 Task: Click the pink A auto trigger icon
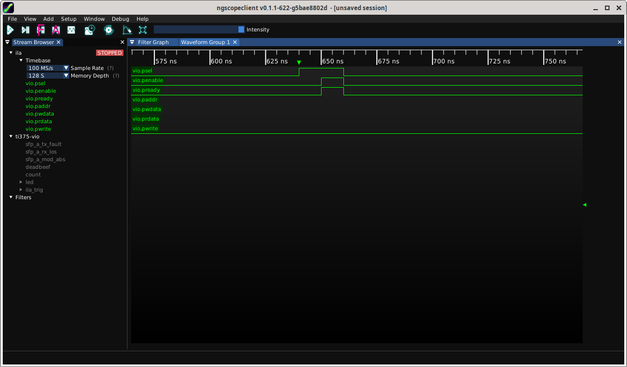coord(56,30)
